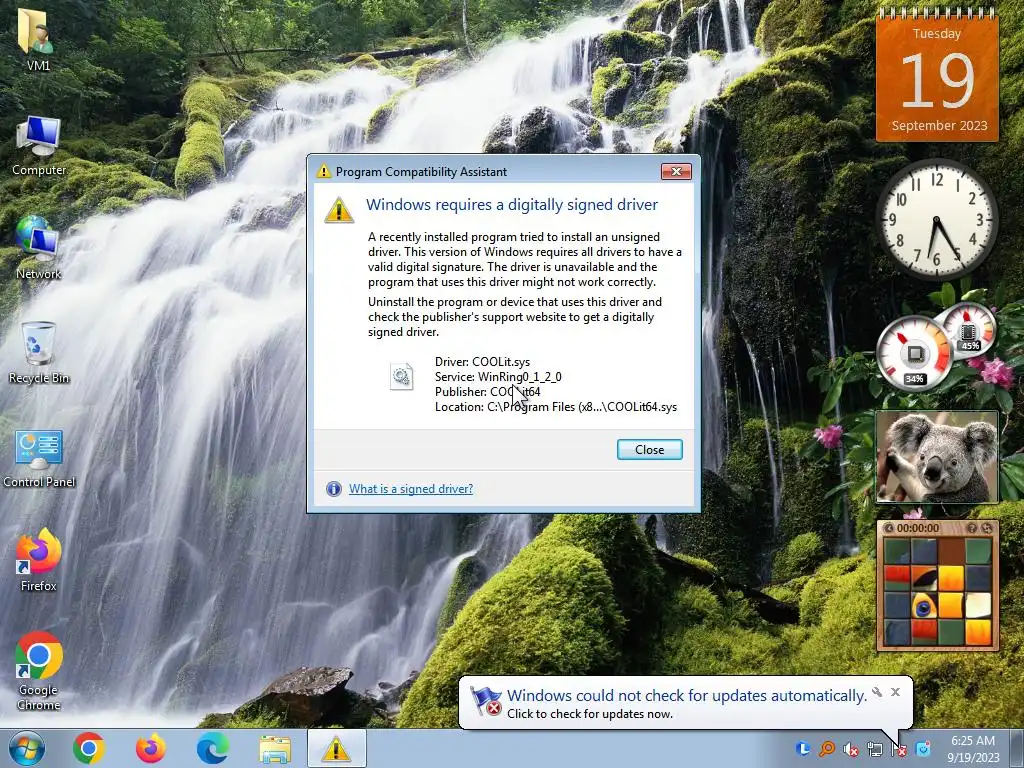Click the 'Location: C:\Program Files' text line
Image resolution: width=1024 pixels, height=768 pixels.
point(556,407)
